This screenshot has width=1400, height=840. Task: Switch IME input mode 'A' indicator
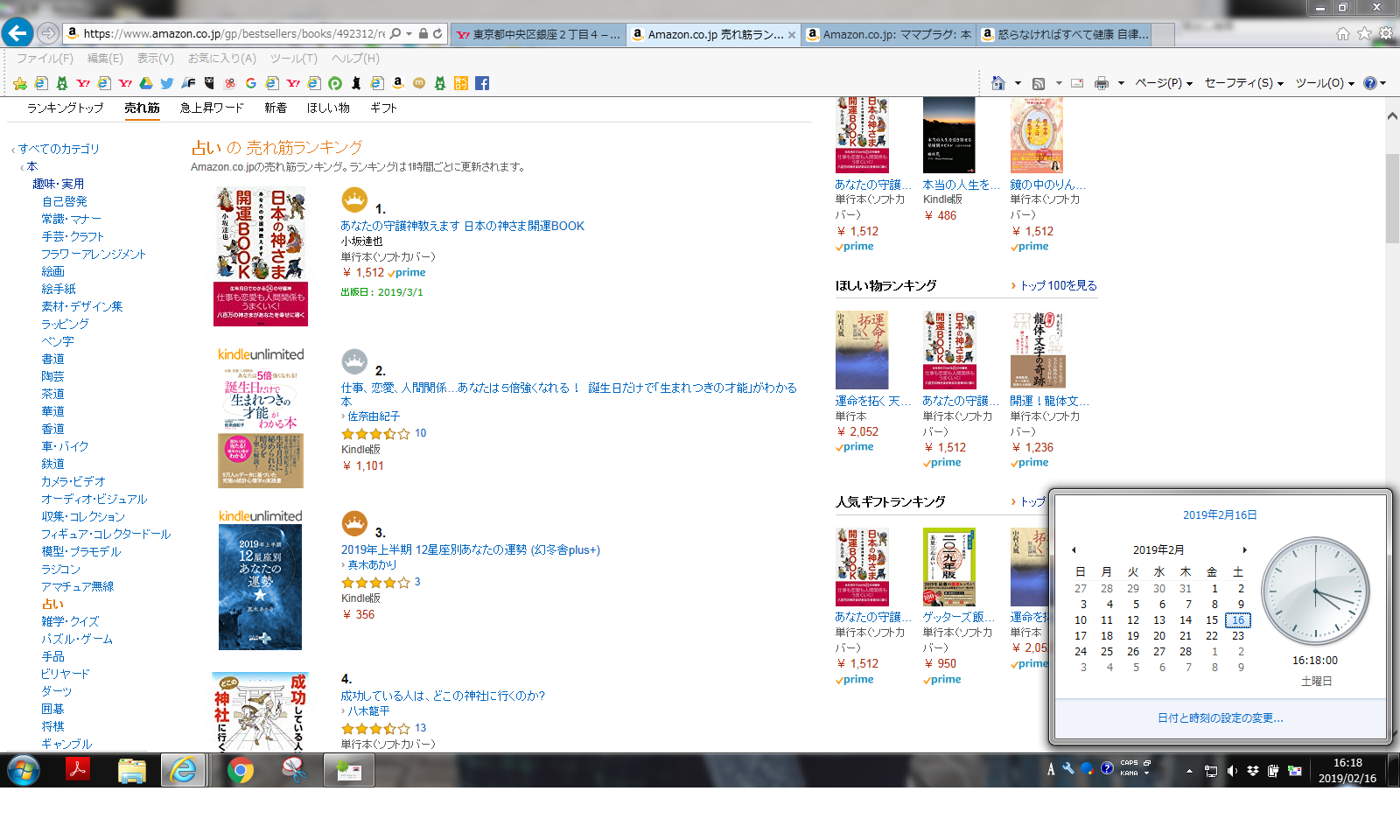click(1051, 769)
